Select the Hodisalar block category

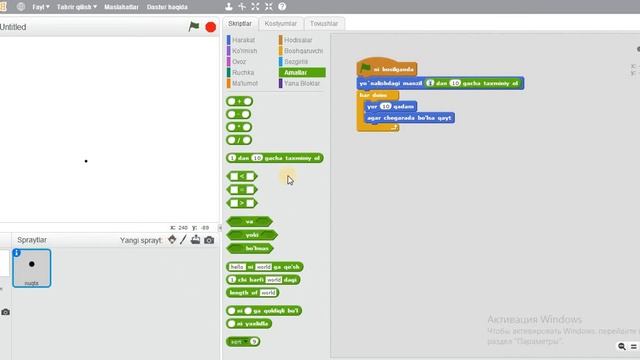click(298, 40)
